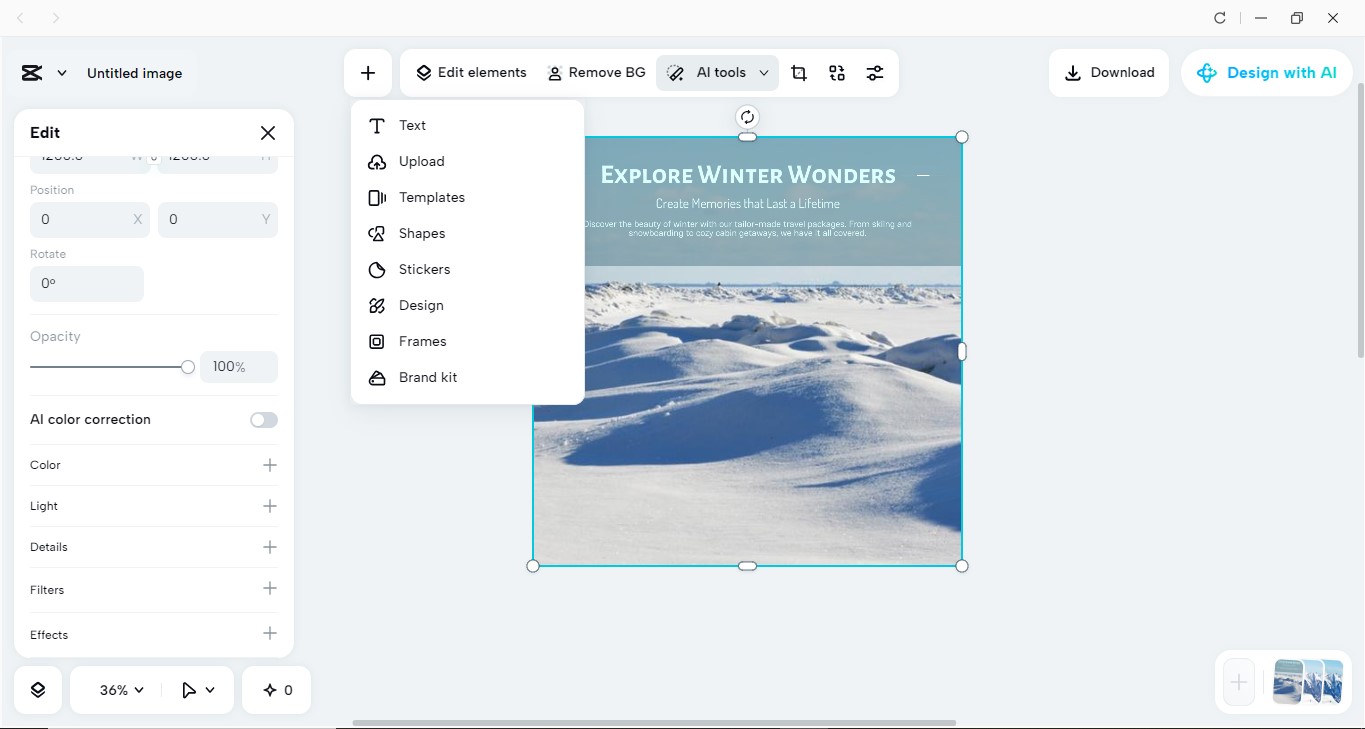Open the Edit elements tool
This screenshot has height=729, width=1365.
[x=471, y=72]
